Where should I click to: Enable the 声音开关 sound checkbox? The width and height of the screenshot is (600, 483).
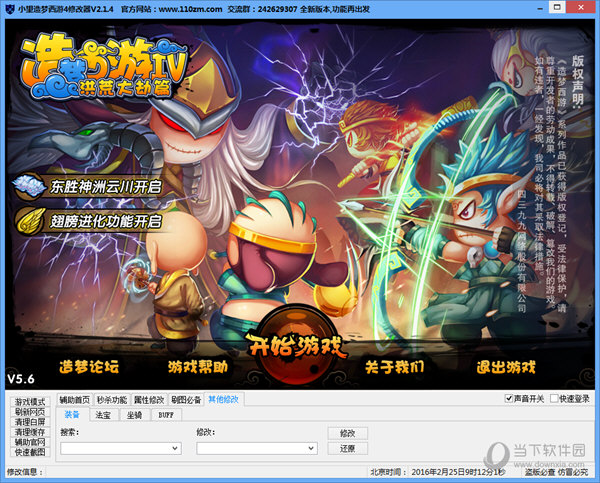509,398
